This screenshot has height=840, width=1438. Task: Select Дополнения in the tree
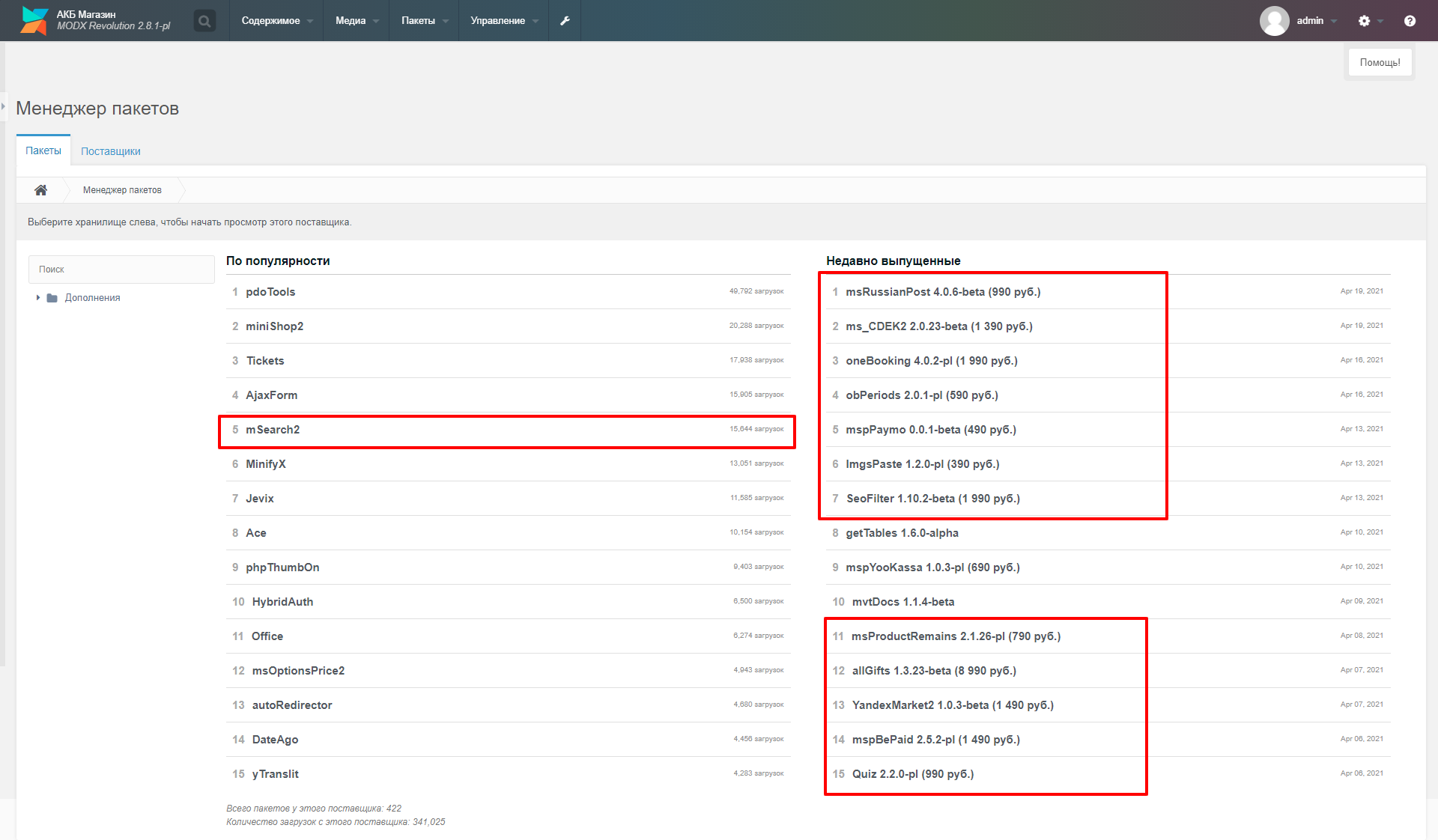pos(92,298)
